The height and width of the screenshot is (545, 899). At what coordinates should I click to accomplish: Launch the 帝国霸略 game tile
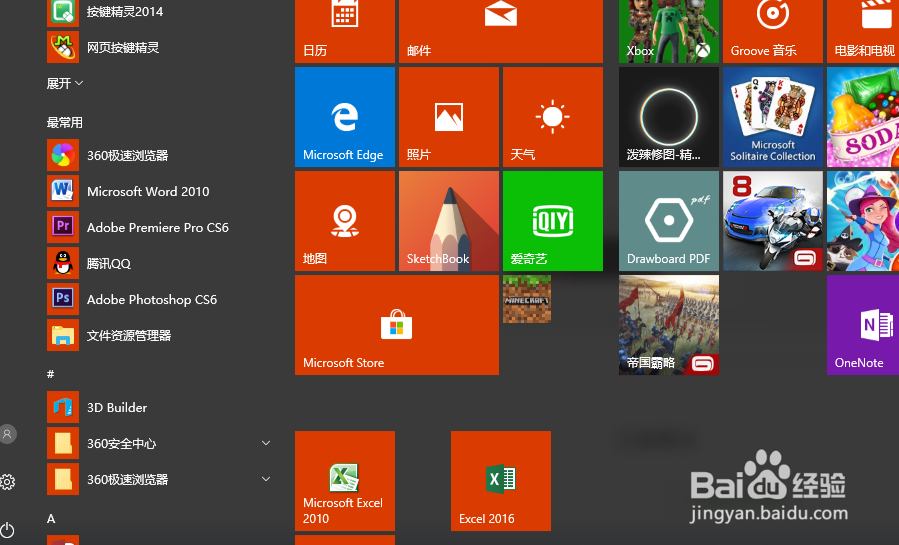[669, 325]
